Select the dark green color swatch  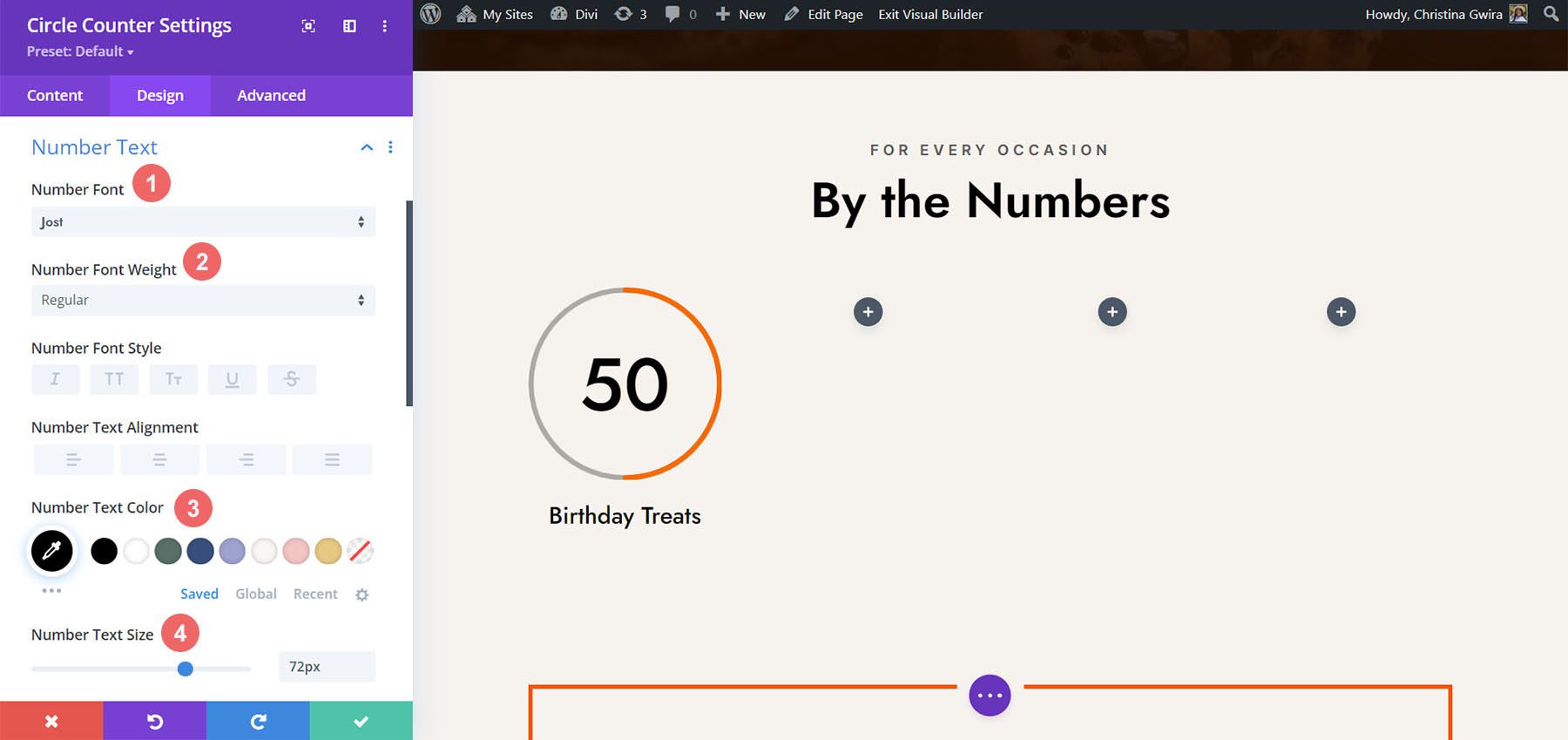click(168, 551)
